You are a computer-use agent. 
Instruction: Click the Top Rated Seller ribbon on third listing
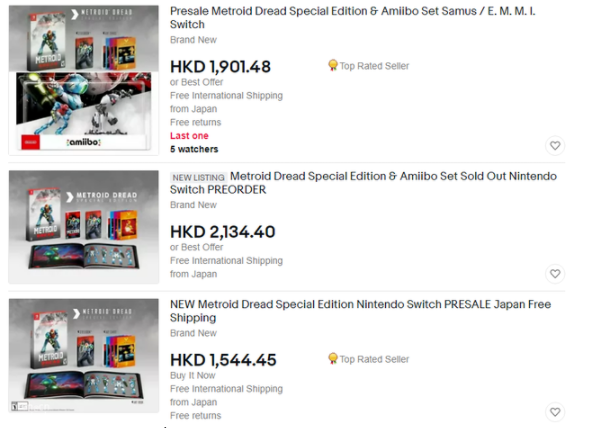[368, 359]
